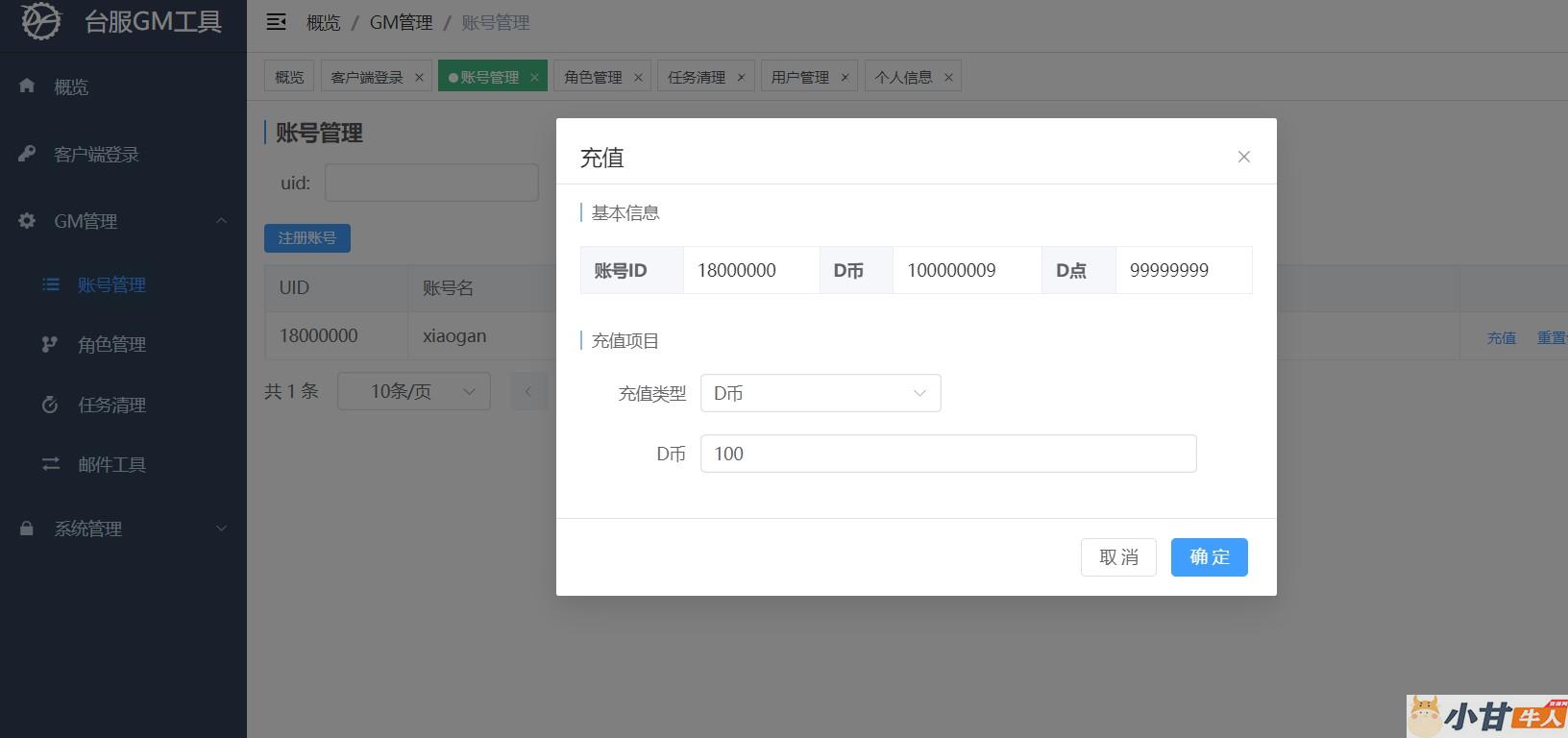This screenshot has width=1568, height=738.
Task: Close the 任务清理 tab
Action: click(x=741, y=78)
